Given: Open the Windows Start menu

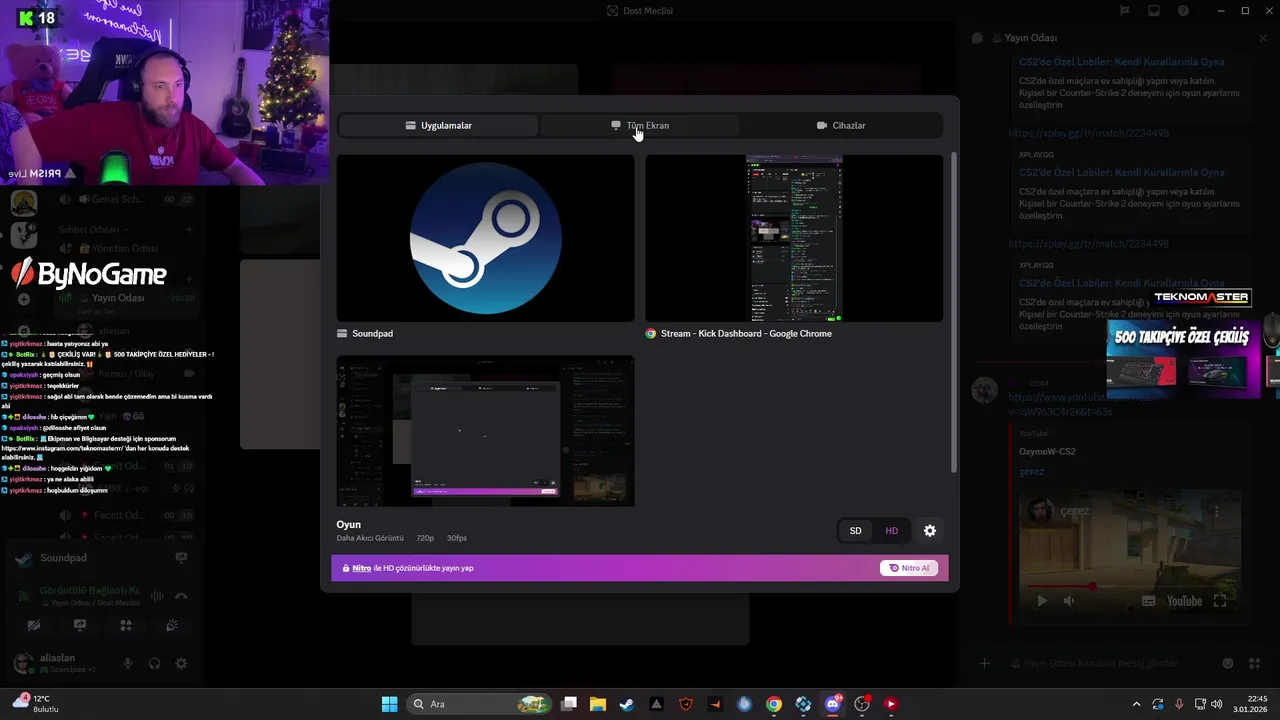Looking at the screenshot, I should [389, 704].
